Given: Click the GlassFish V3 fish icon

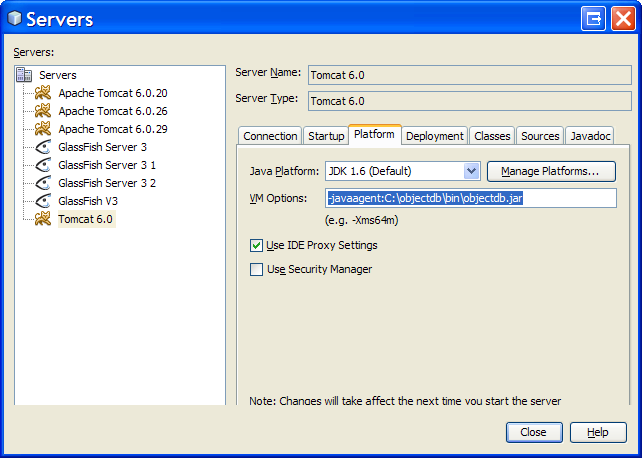Looking at the screenshot, I should (43, 201).
